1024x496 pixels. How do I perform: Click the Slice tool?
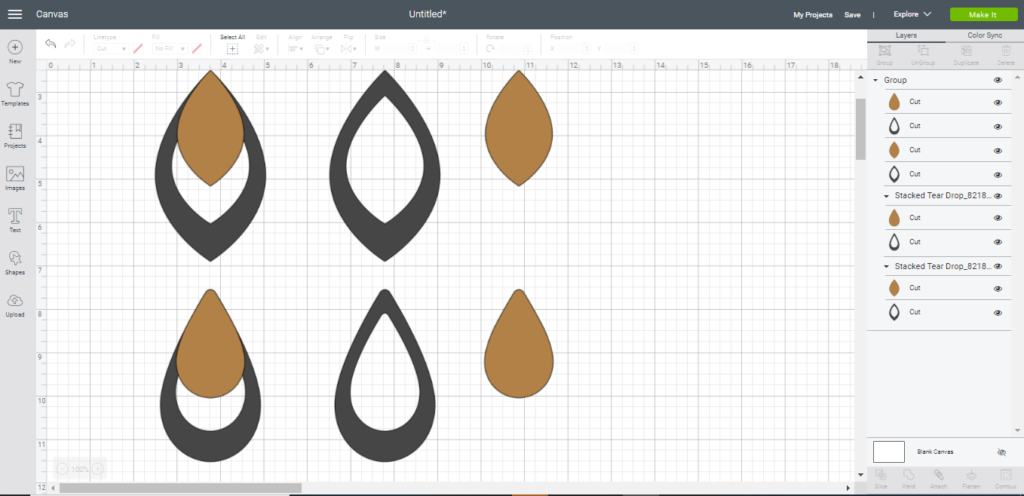[x=880, y=478]
